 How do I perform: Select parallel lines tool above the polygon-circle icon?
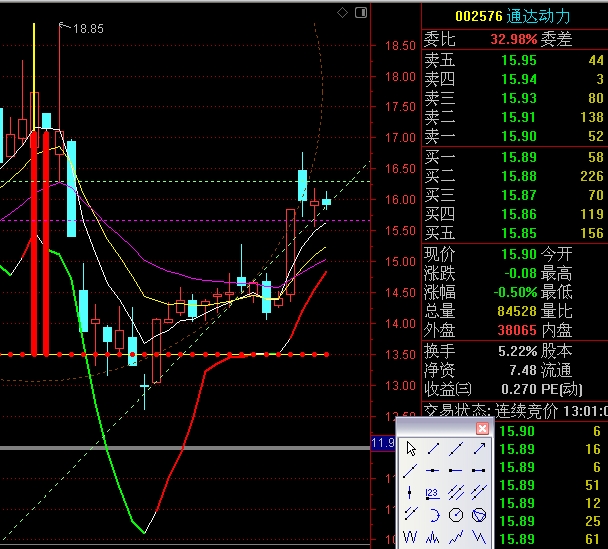[479, 493]
